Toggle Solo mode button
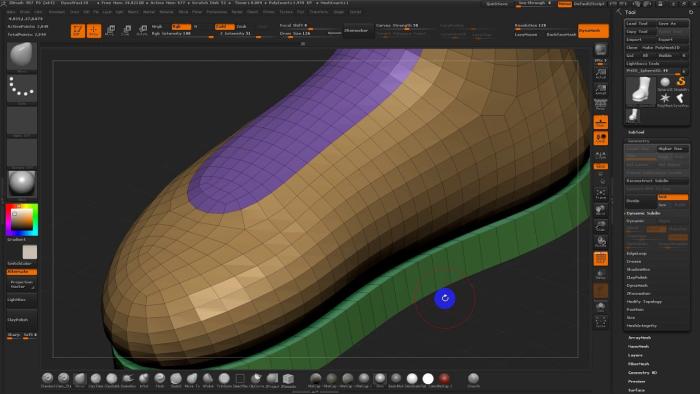 click(600, 307)
